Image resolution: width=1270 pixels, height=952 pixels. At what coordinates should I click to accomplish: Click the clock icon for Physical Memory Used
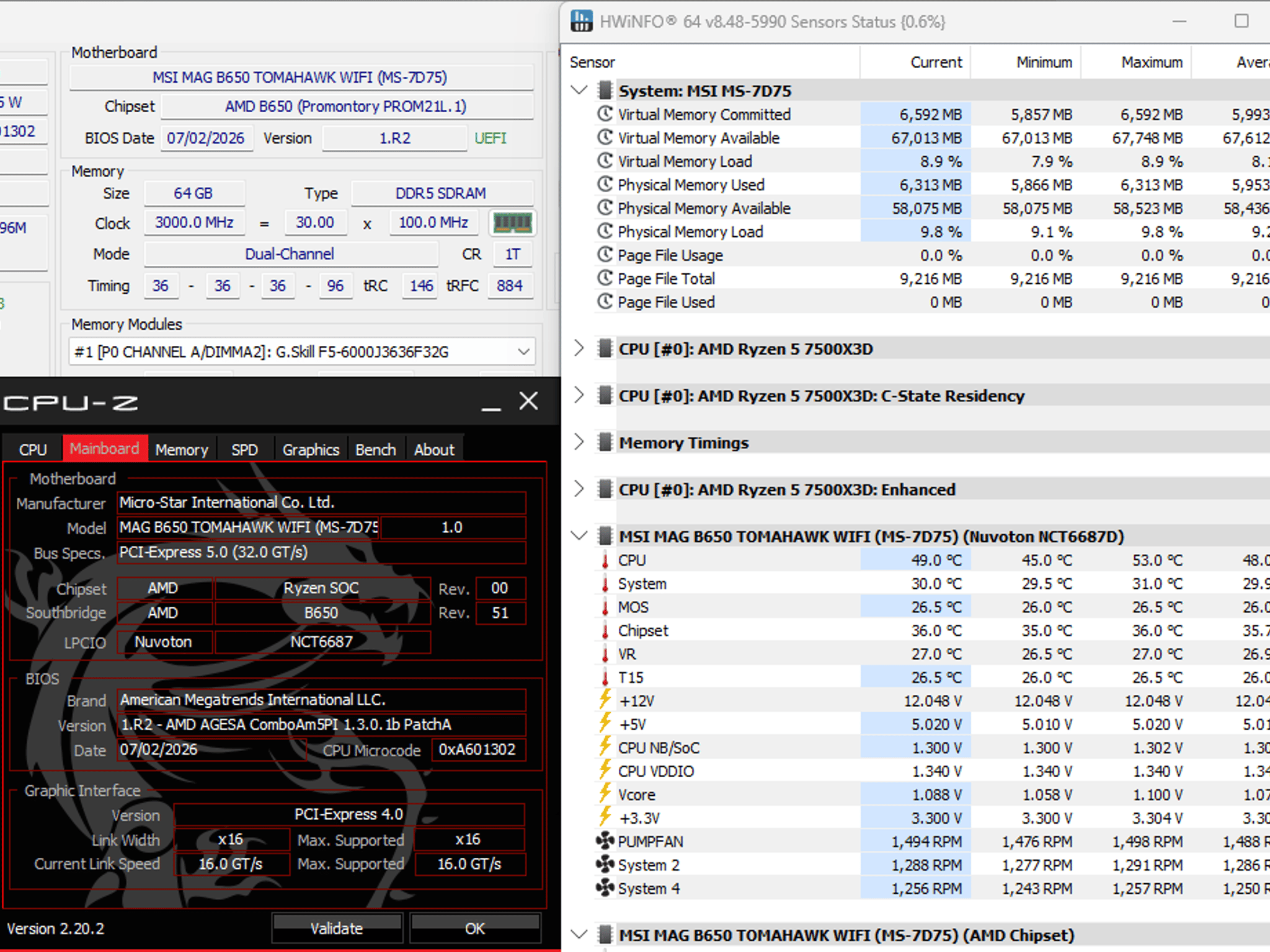[x=605, y=185]
